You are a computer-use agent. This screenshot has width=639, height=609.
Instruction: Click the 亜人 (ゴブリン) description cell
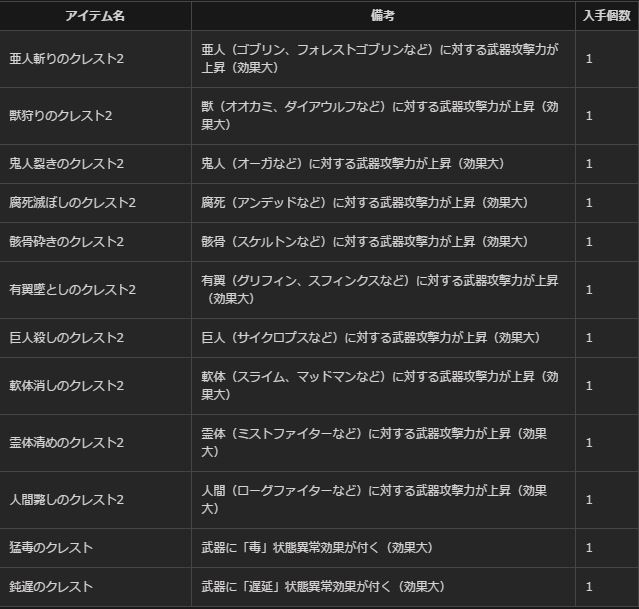383,59
